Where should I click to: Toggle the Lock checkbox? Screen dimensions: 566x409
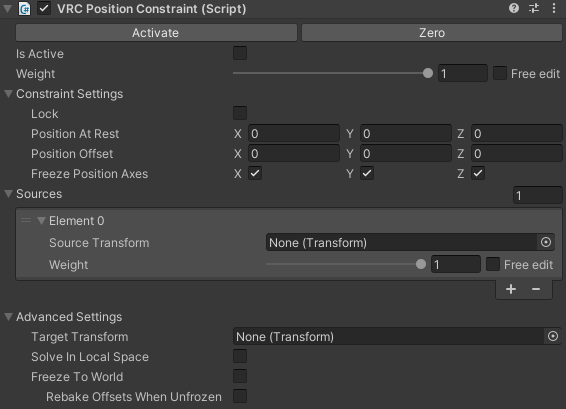[x=240, y=113]
